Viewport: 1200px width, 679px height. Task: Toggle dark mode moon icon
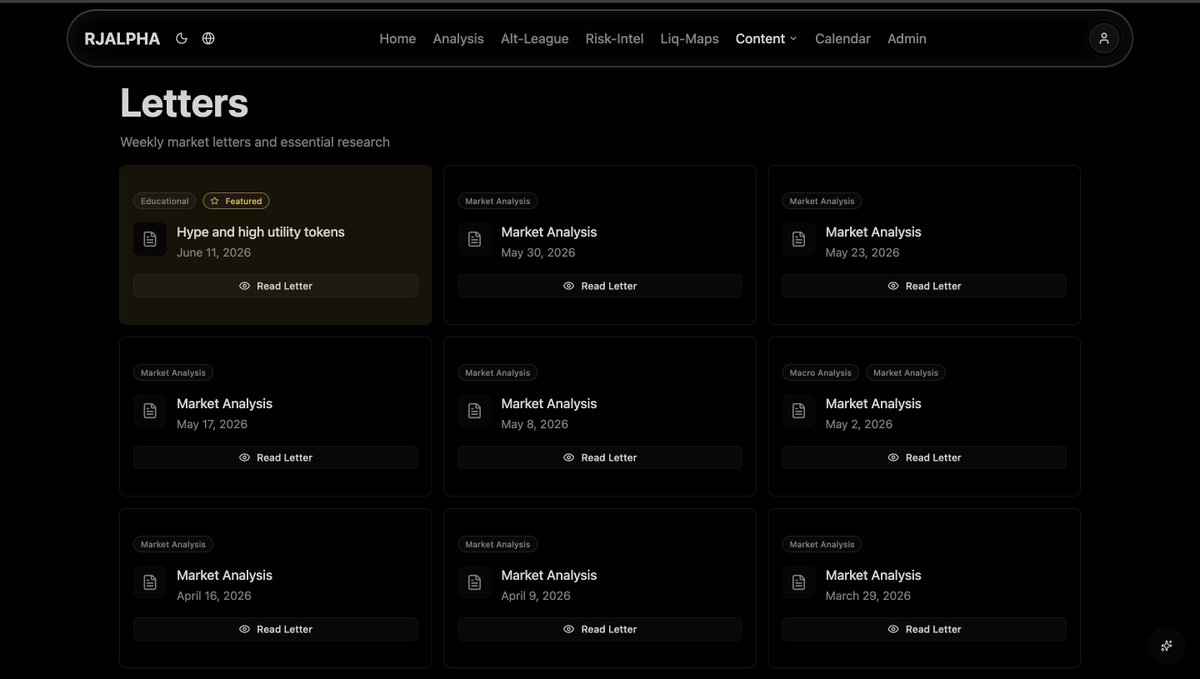pyautogui.click(x=181, y=38)
